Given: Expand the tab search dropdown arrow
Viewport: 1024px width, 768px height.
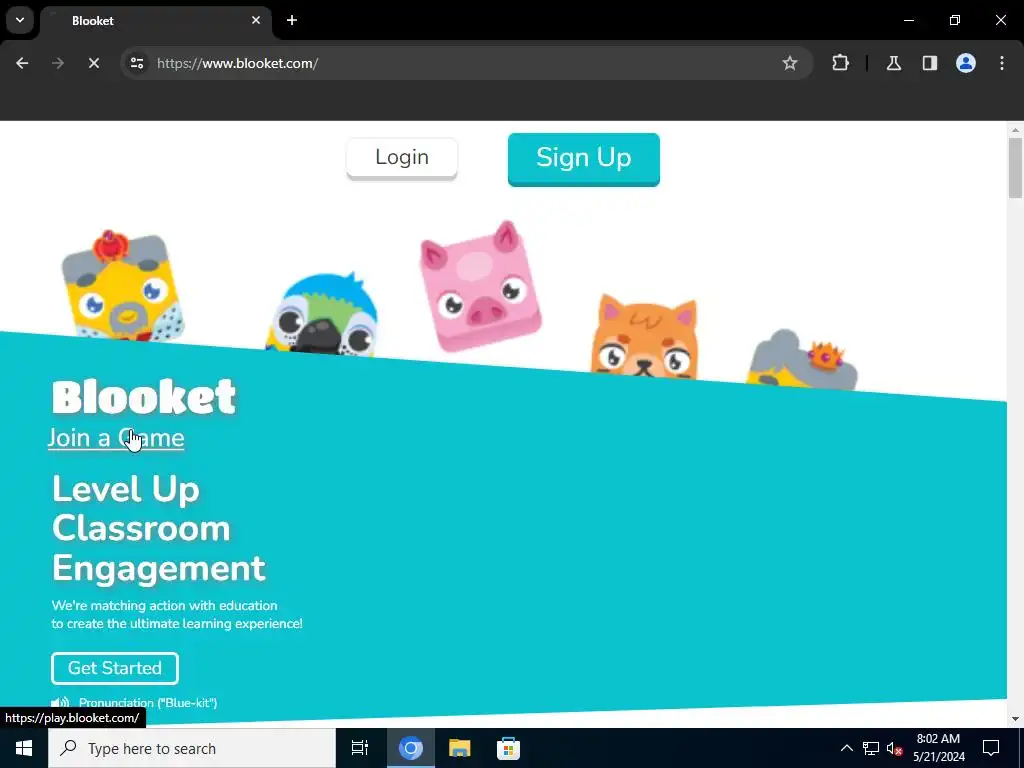Looking at the screenshot, I should tap(20, 20).
